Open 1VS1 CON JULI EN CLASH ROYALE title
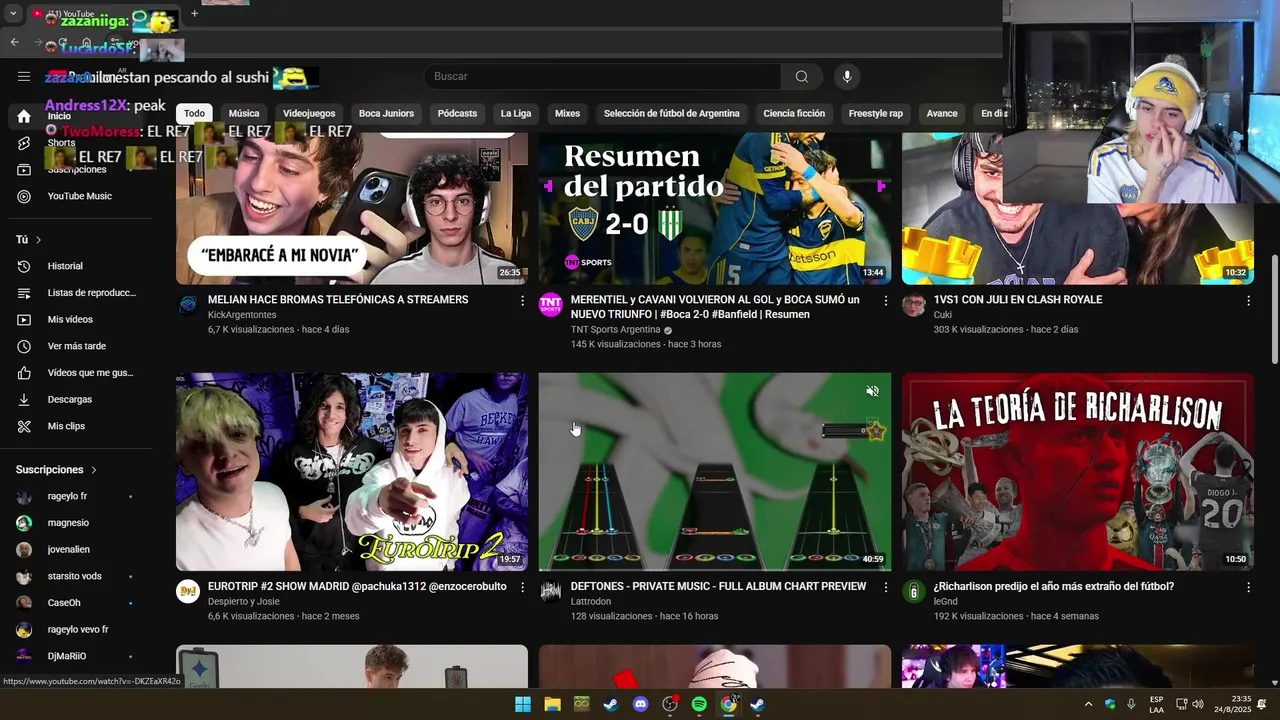 point(1018,300)
